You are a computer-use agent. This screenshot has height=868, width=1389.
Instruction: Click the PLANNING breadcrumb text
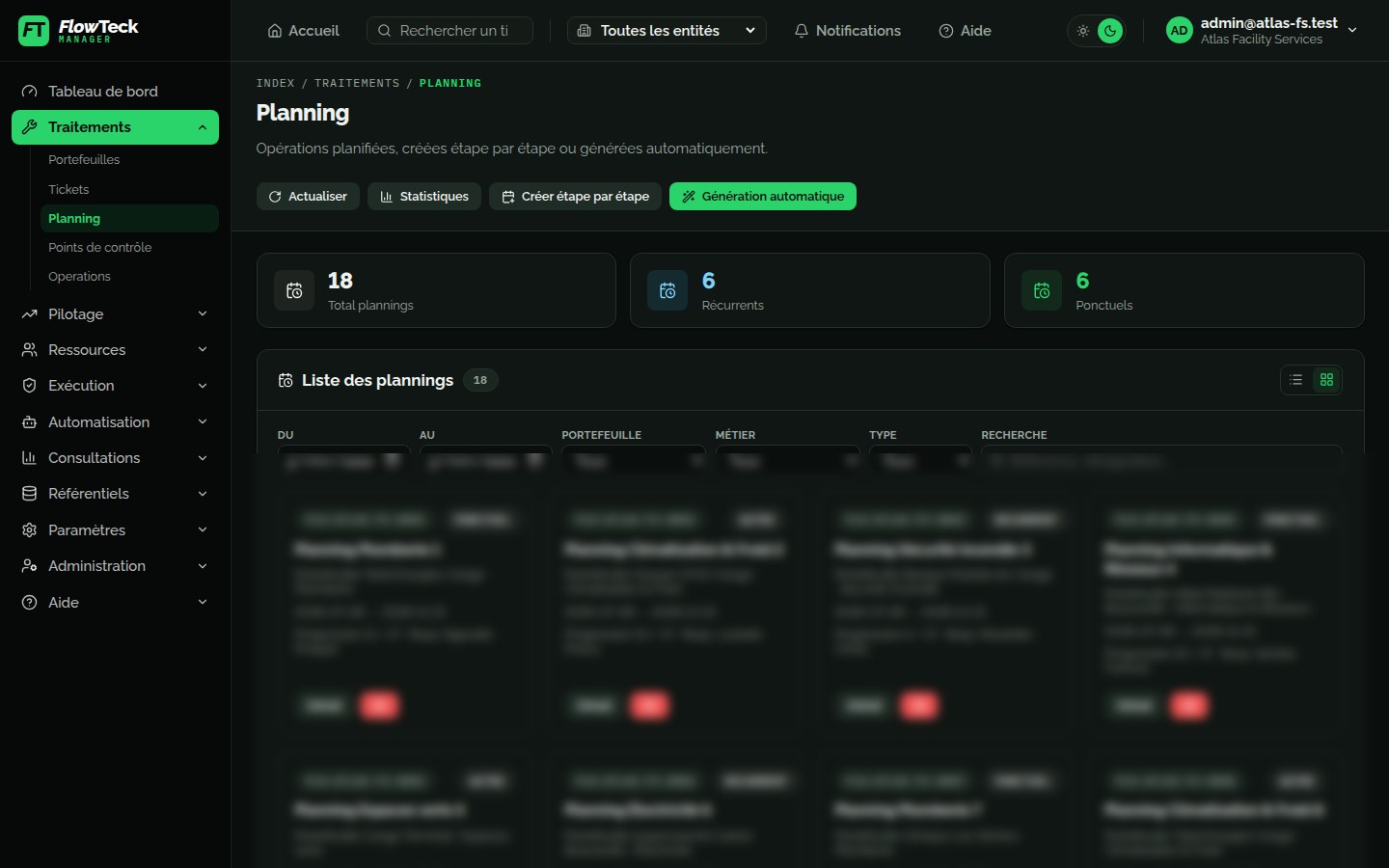tap(450, 84)
